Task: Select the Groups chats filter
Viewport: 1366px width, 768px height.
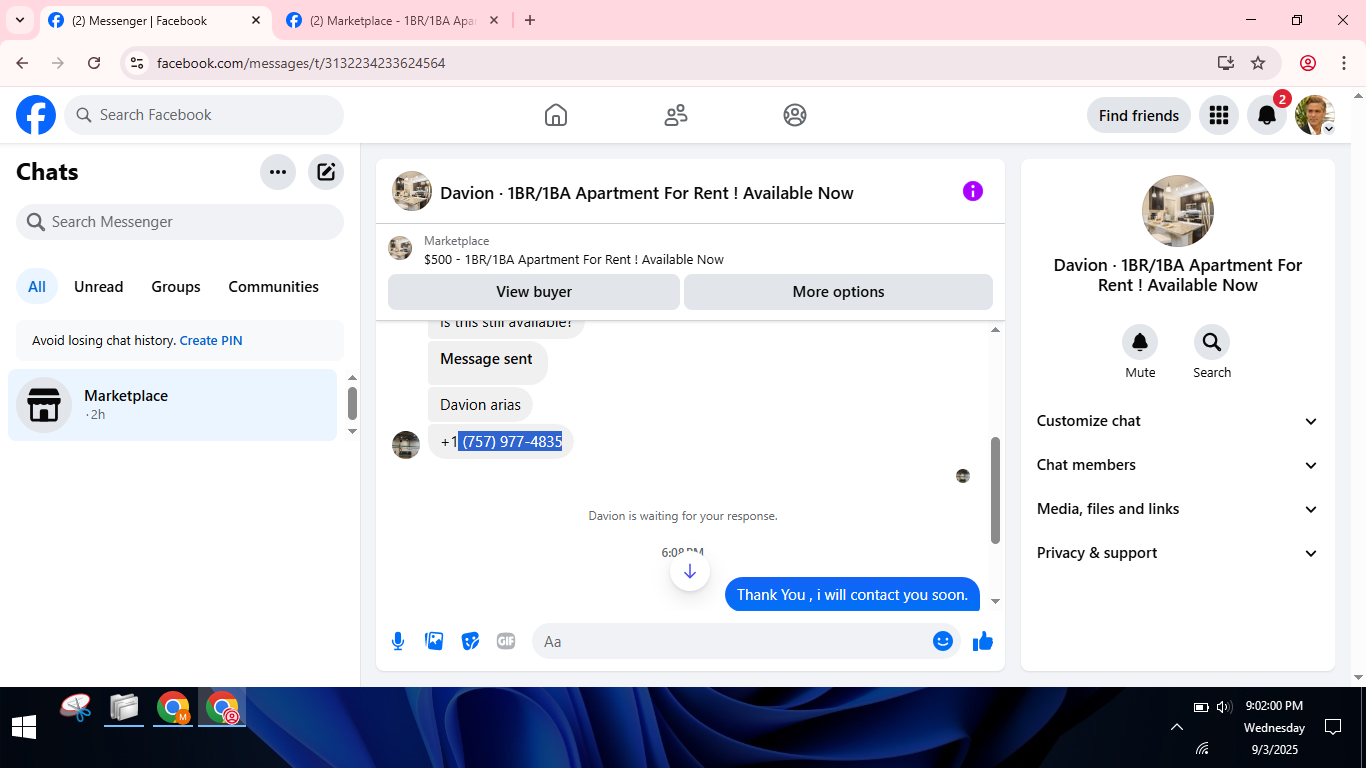Action: tap(176, 287)
